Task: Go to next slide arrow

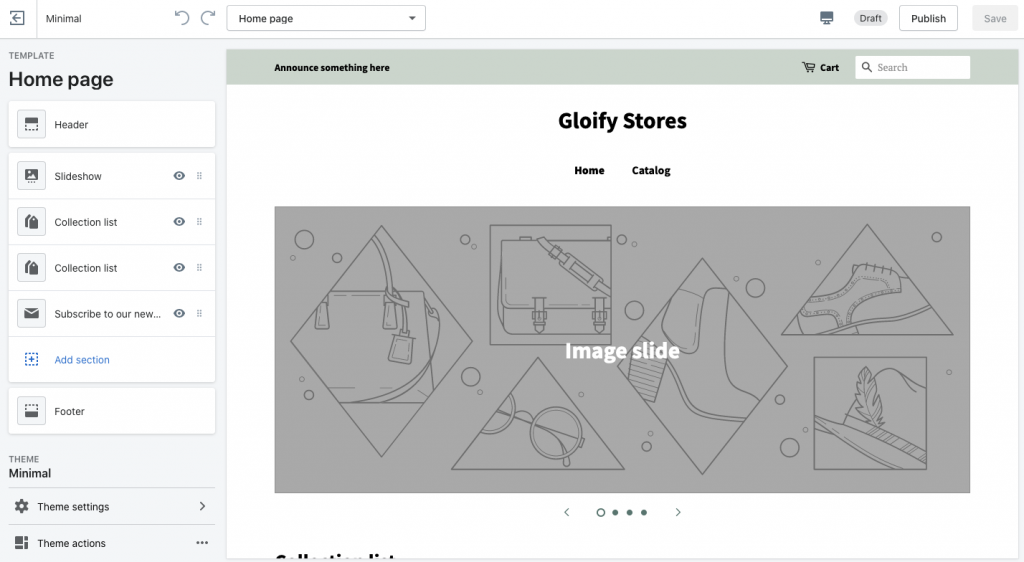Action: [x=678, y=512]
